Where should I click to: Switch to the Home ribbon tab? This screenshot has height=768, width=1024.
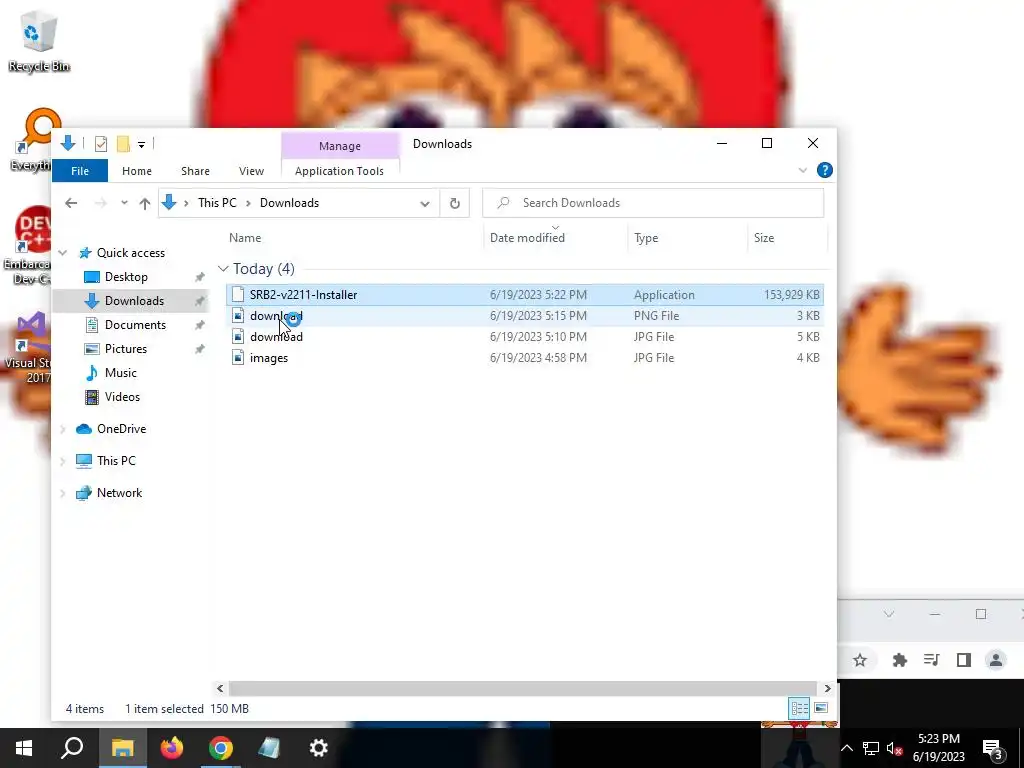(136, 171)
